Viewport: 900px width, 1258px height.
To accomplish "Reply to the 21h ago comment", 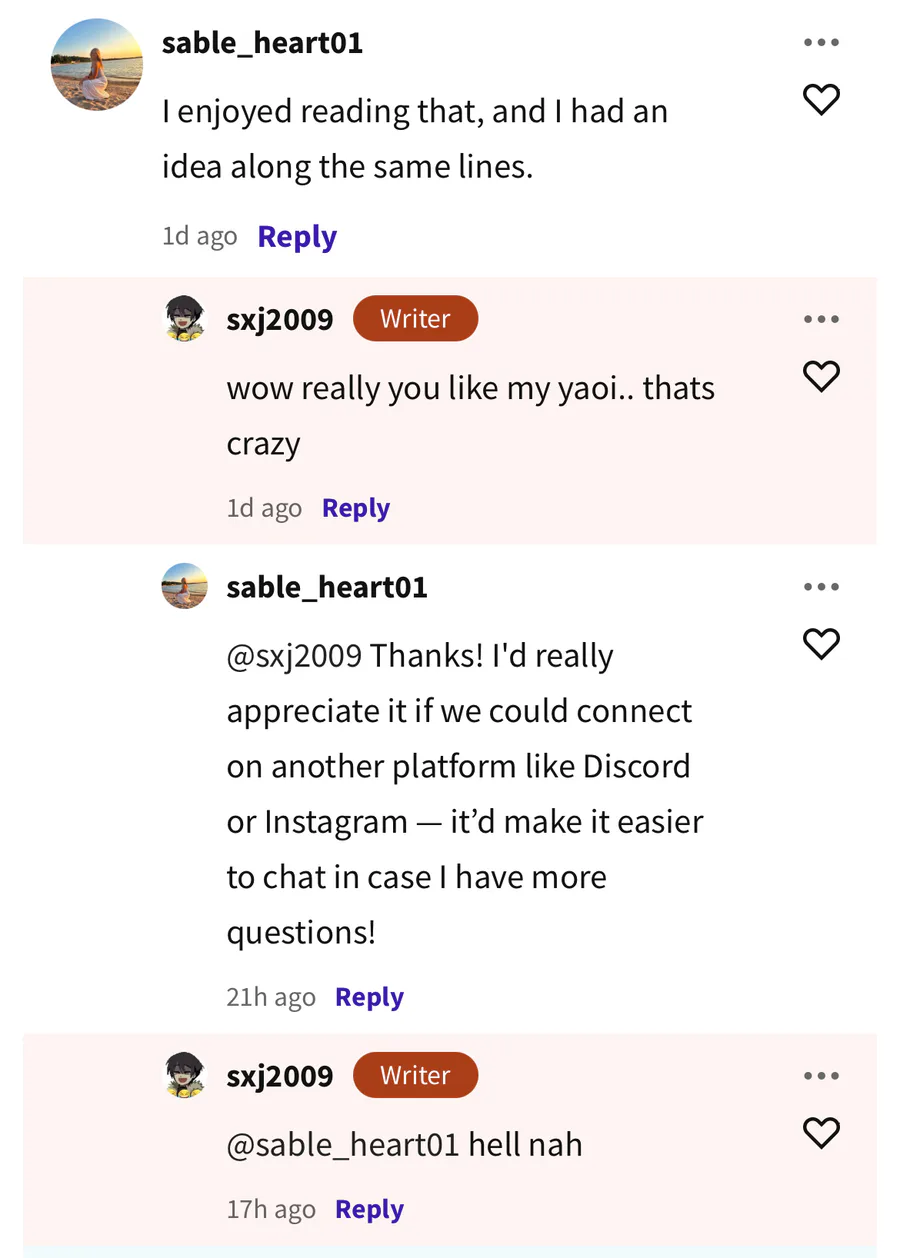I will (x=369, y=997).
